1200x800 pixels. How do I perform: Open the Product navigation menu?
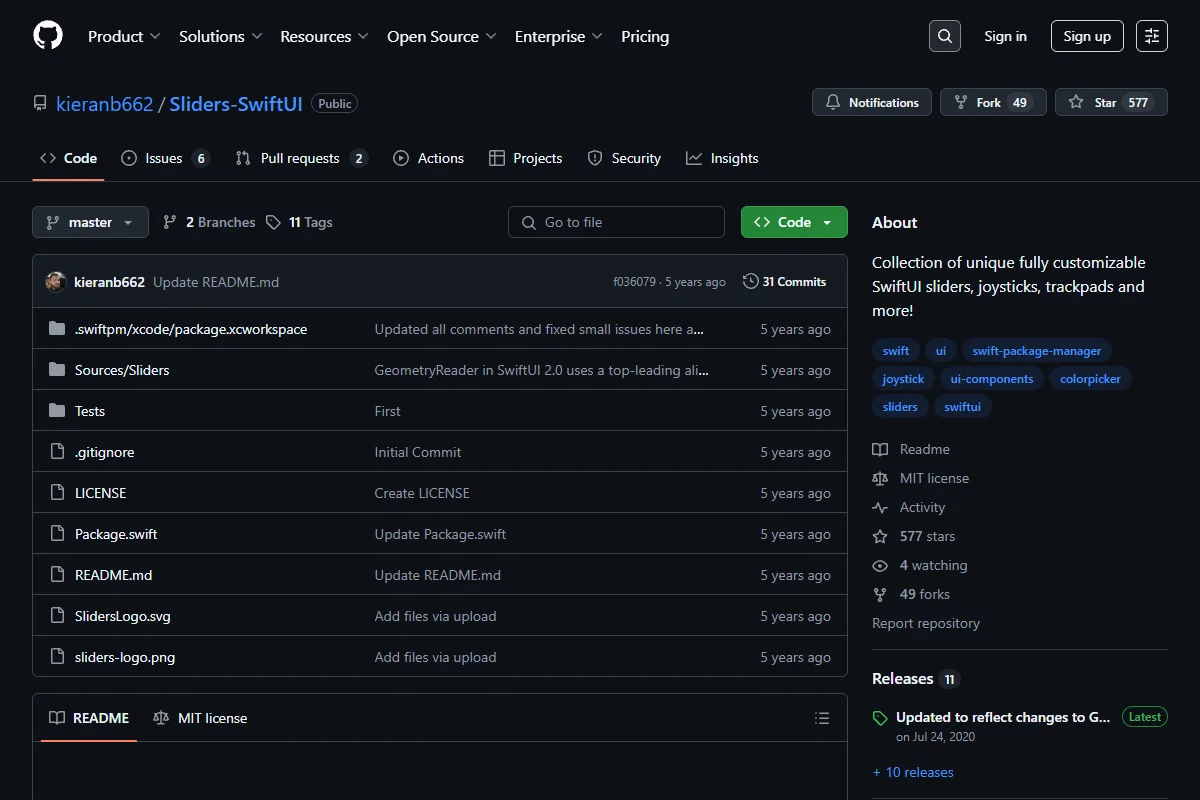click(x=124, y=36)
